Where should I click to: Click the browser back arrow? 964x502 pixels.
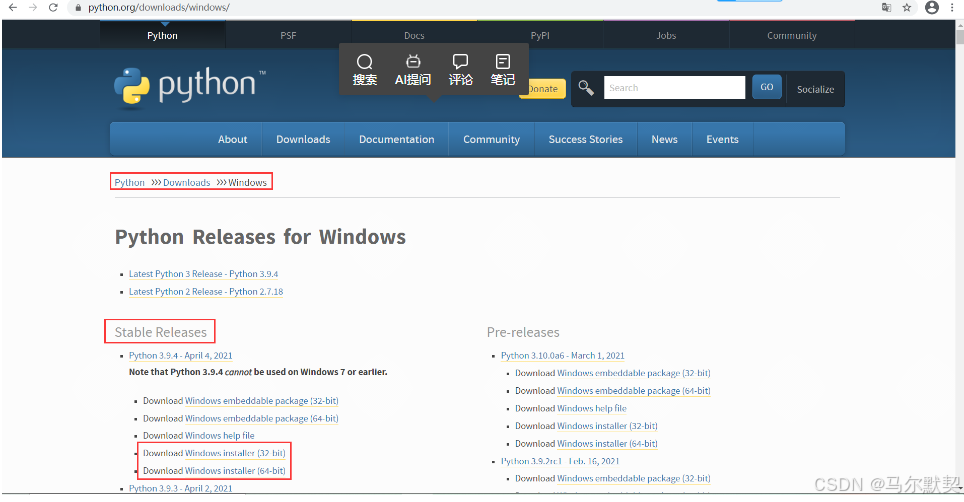point(12,7)
